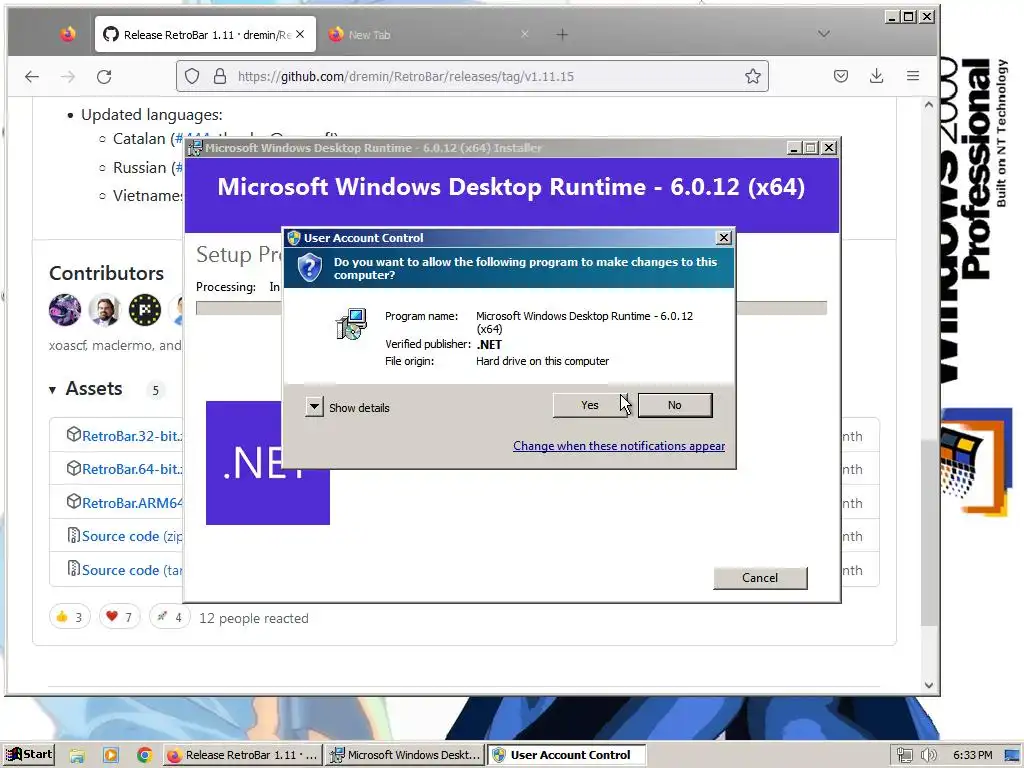Close the Release RetroBar tab

click(x=300, y=34)
